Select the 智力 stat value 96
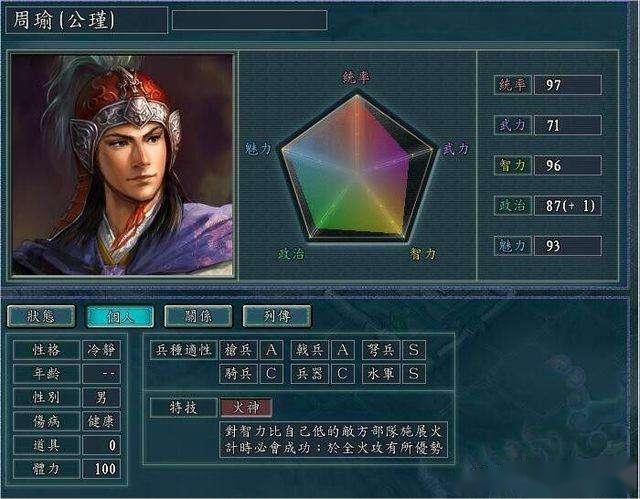Screen dimensions: 640x499 click(x=568, y=165)
